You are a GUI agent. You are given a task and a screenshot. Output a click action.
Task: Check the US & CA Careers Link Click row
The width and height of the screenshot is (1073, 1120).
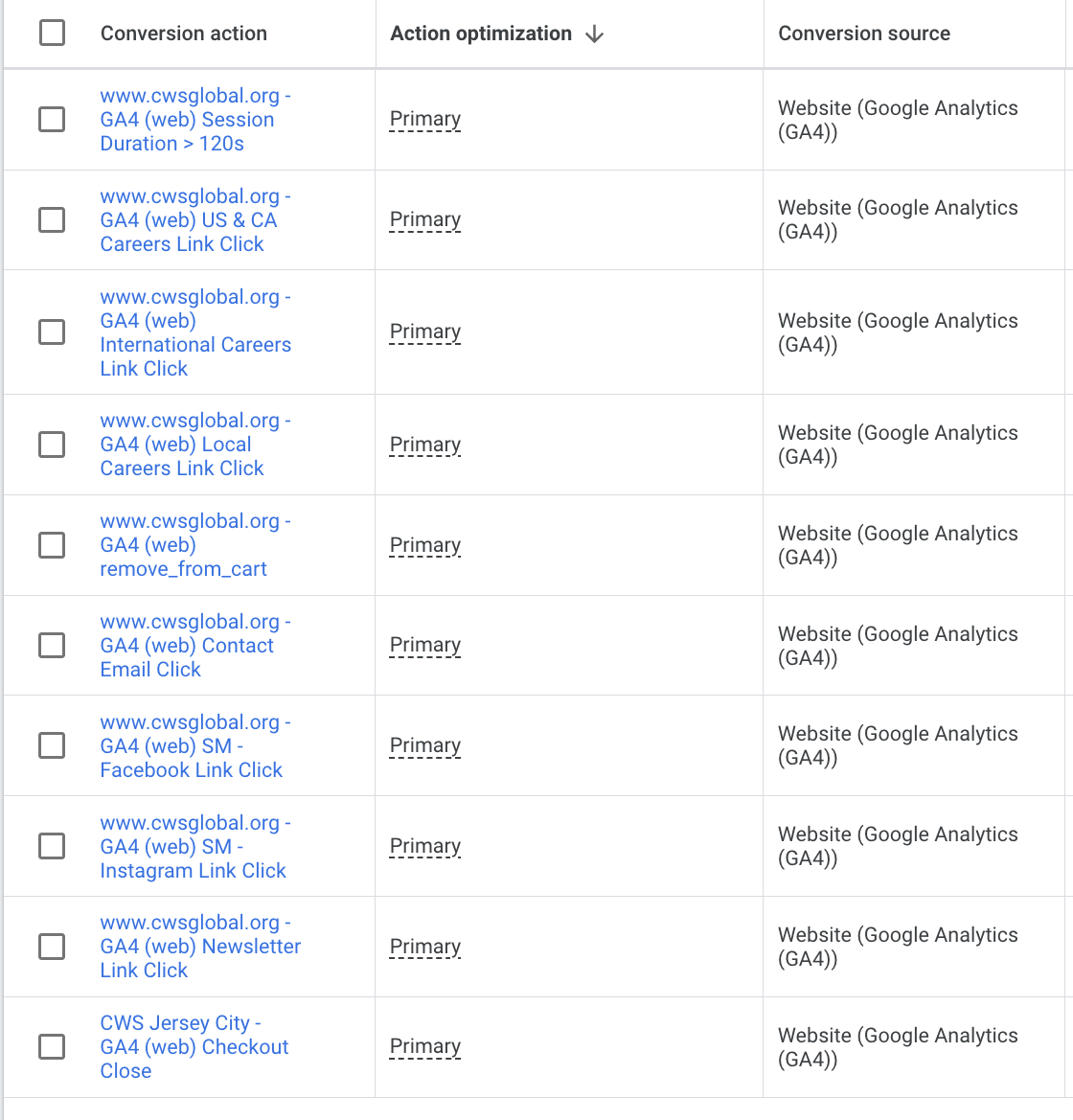(x=52, y=220)
